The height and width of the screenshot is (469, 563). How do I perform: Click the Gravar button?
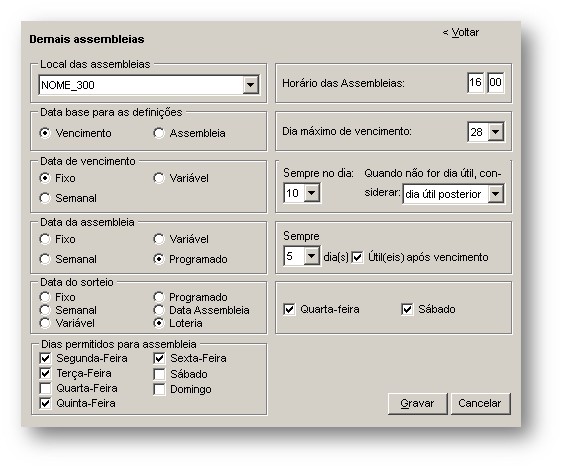click(x=418, y=404)
